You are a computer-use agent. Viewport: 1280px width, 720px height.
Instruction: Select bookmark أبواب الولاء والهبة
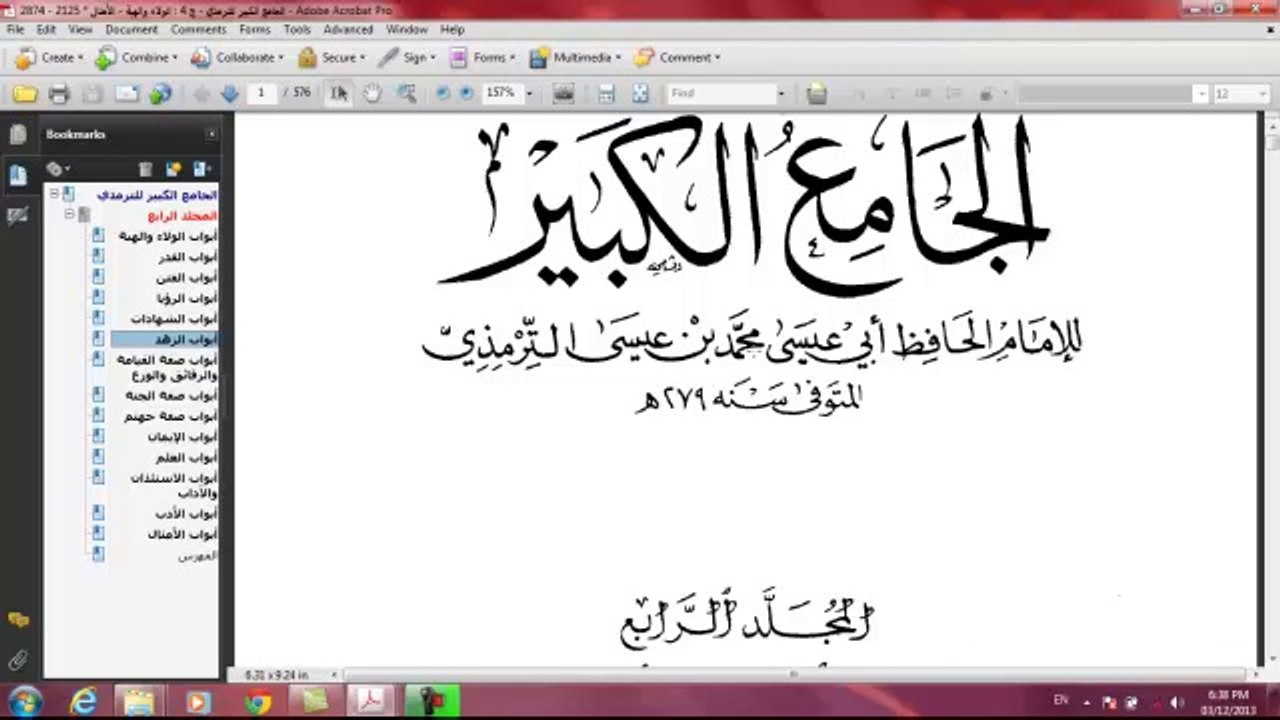click(168, 236)
